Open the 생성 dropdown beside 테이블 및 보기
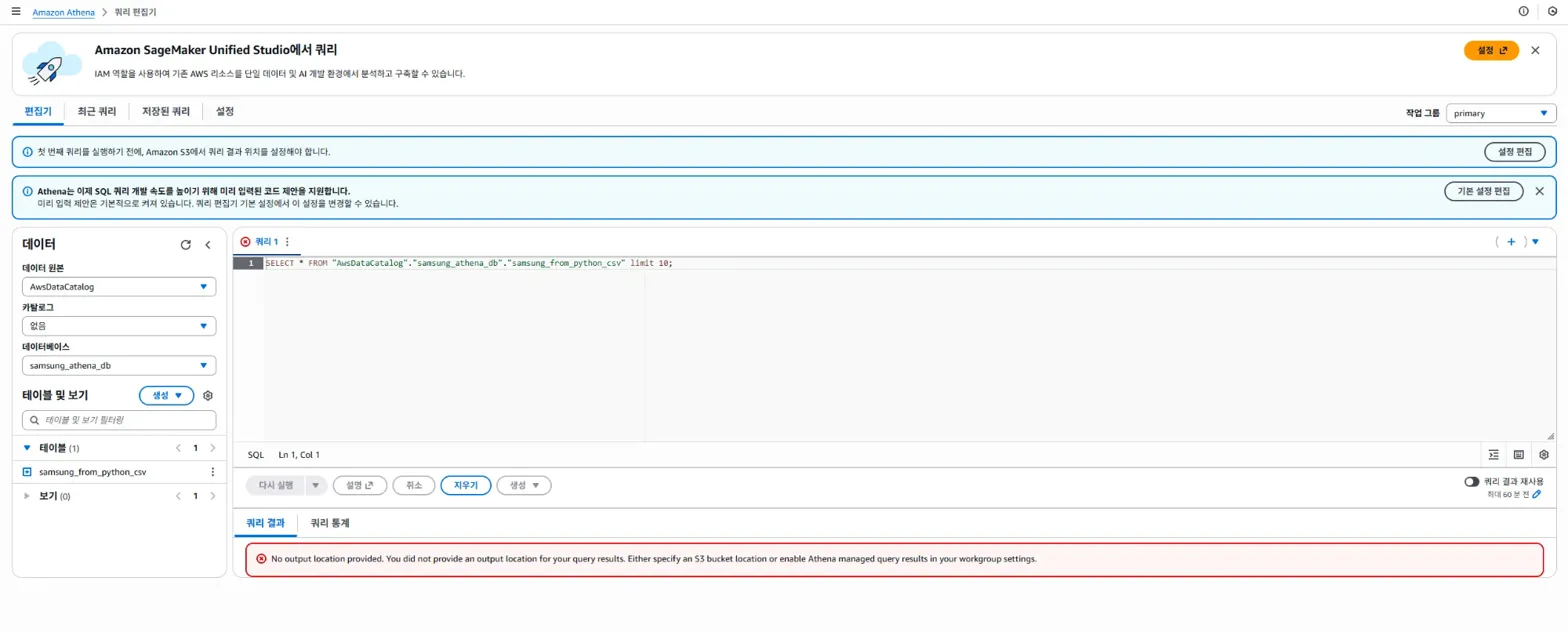Viewport: 1568px width, 632px height. tap(166, 396)
